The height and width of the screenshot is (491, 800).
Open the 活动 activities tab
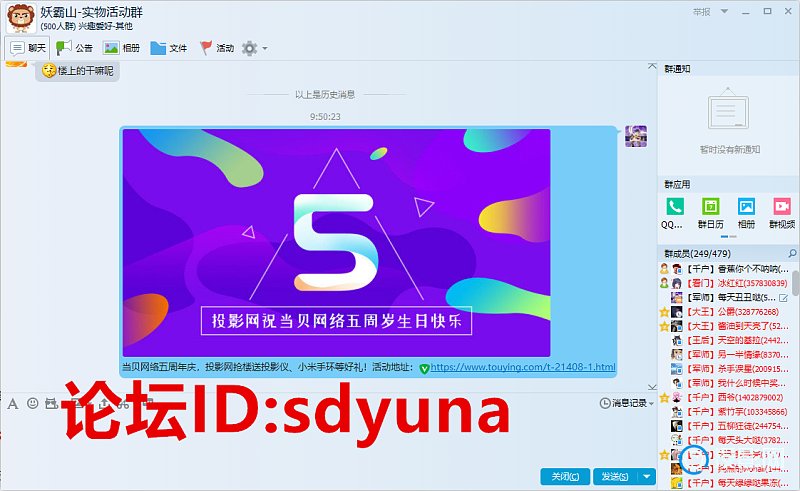pos(217,48)
